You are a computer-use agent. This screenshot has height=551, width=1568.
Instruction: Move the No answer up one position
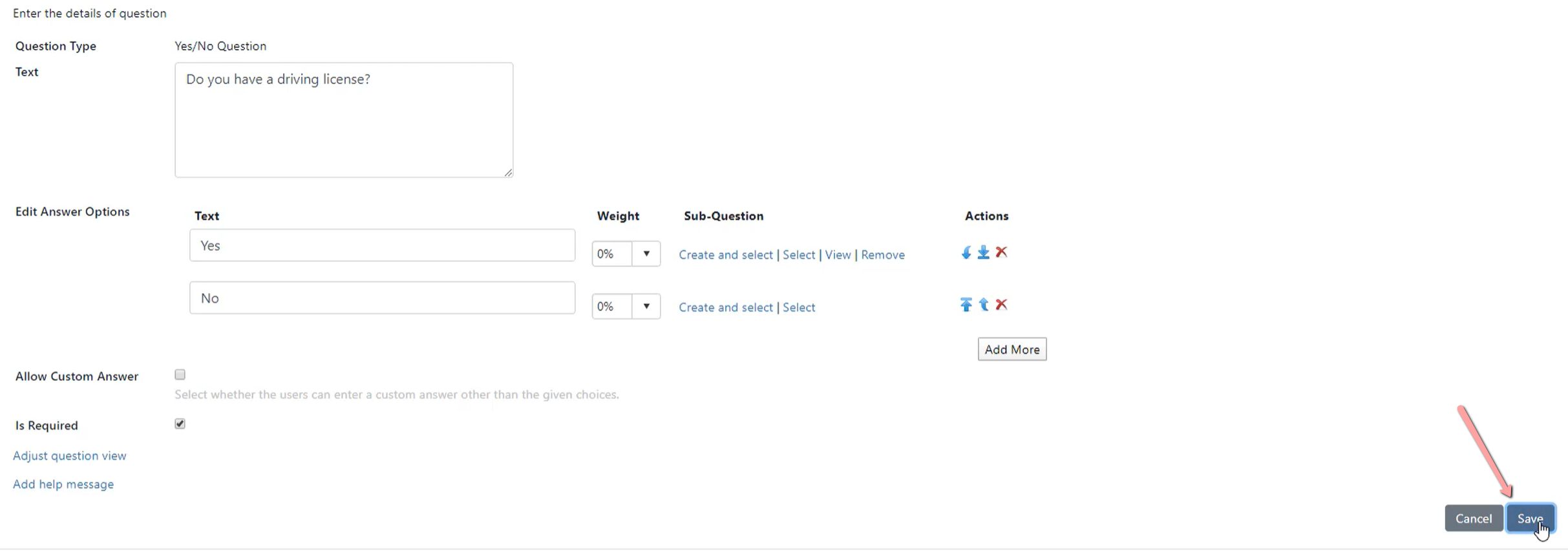click(x=983, y=305)
